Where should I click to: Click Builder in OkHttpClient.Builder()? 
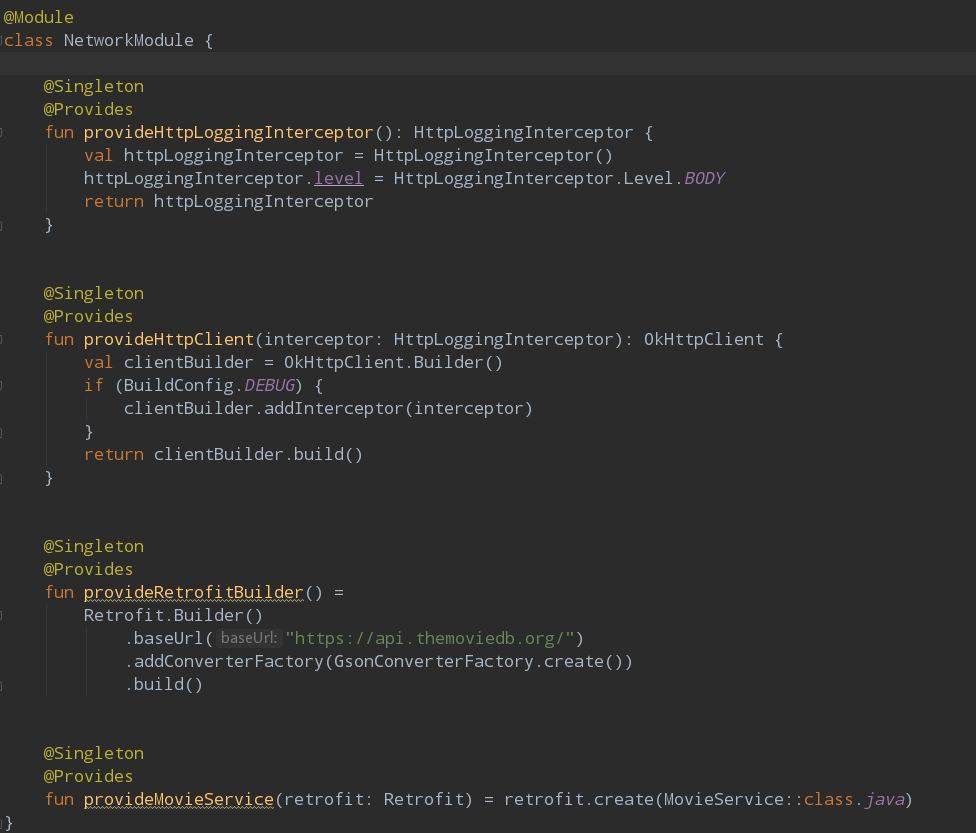coord(448,362)
